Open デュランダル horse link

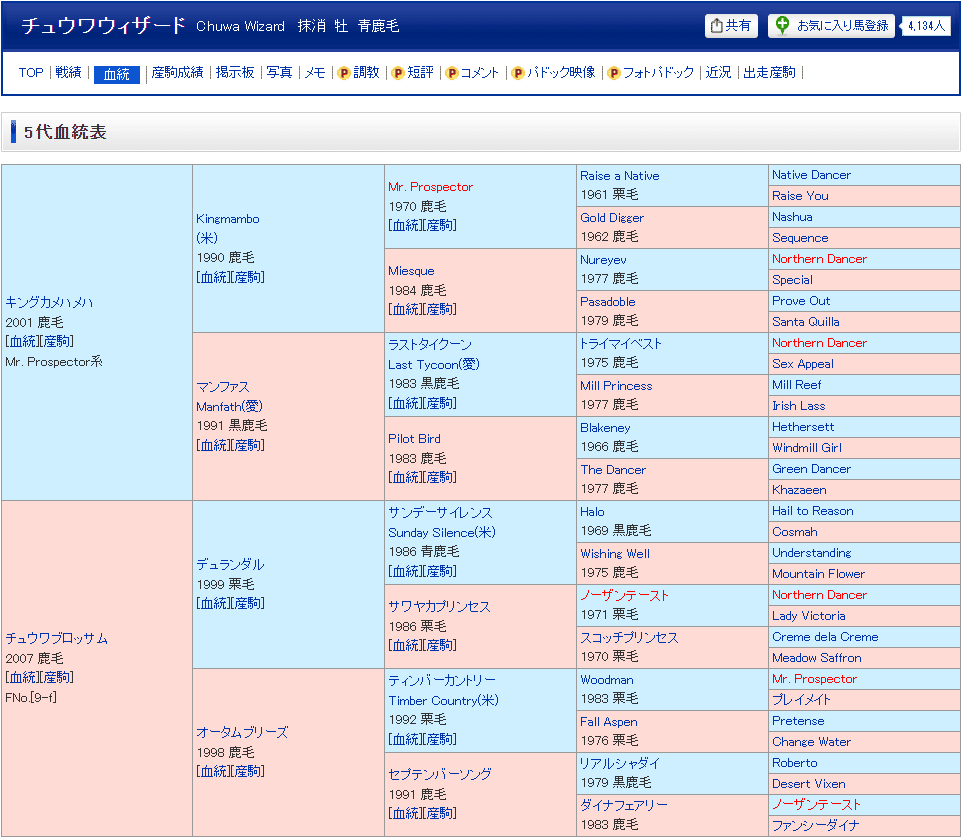click(230, 564)
